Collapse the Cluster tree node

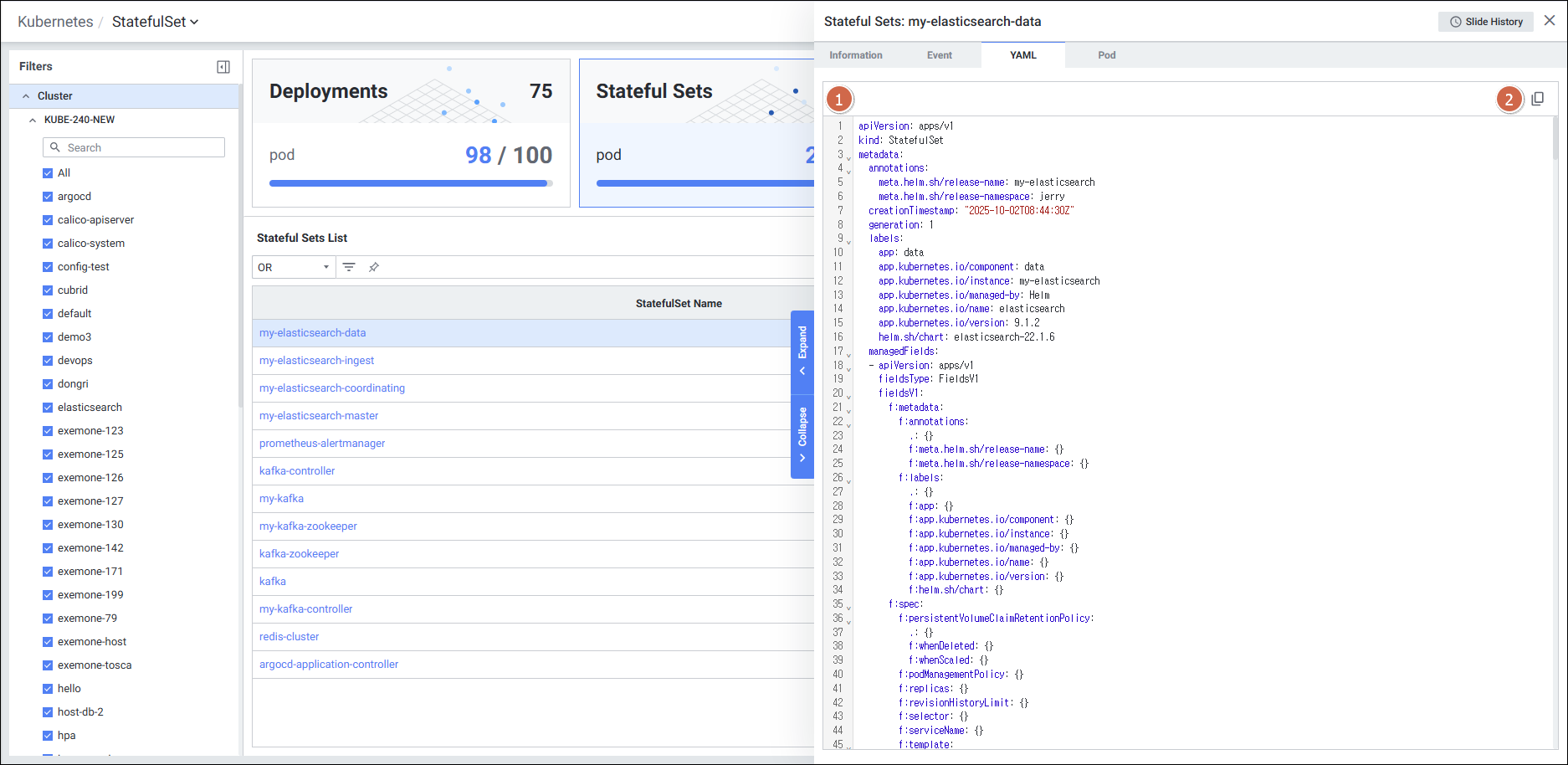point(26,95)
